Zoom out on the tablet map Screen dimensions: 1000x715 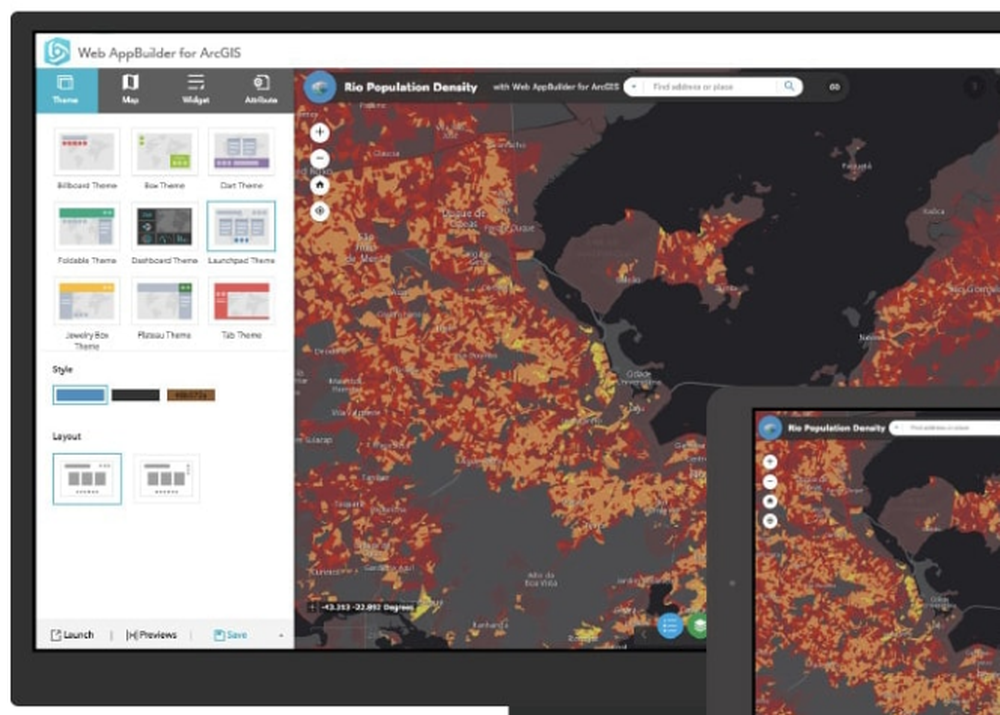click(x=770, y=482)
